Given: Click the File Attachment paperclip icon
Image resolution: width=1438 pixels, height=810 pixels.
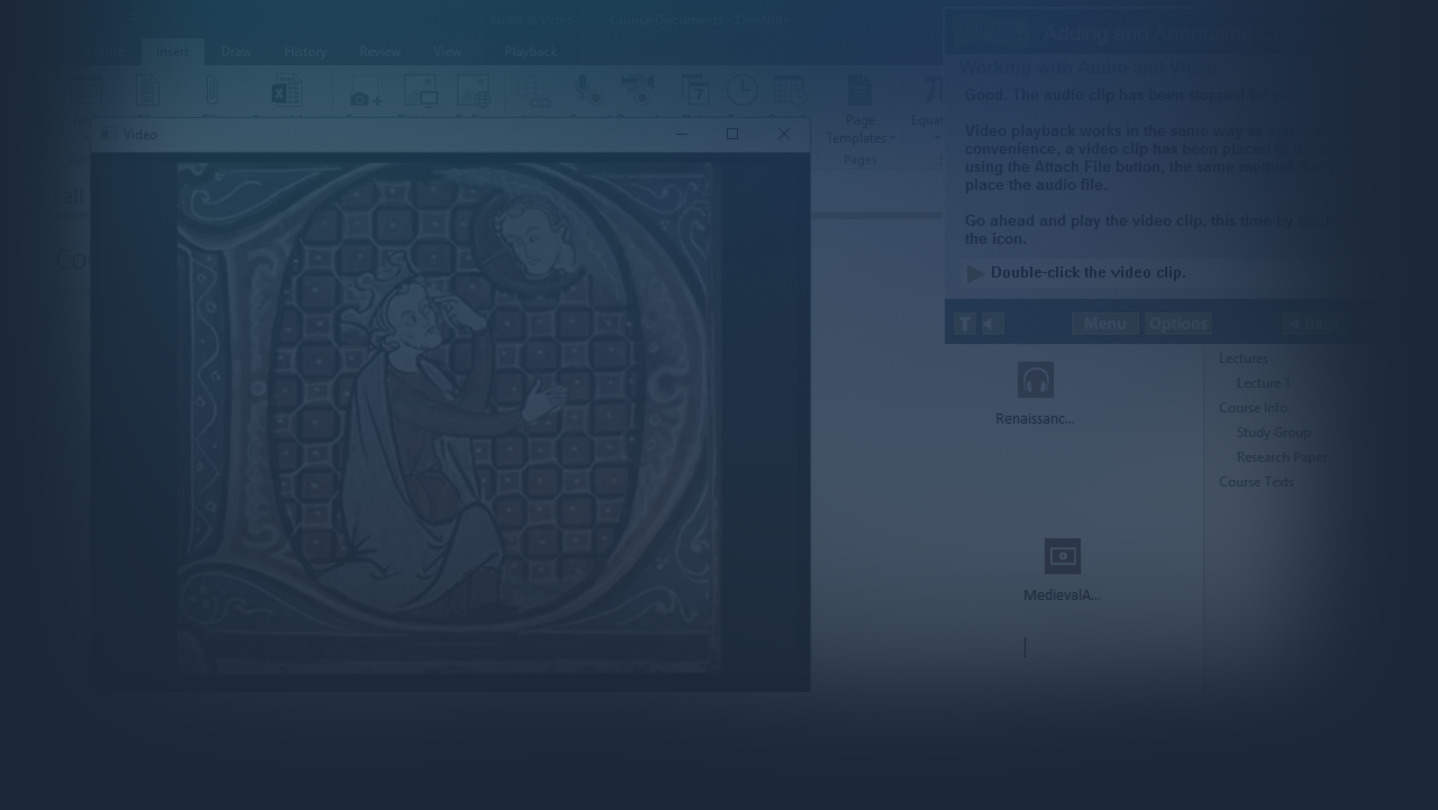Looking at the screenshot, I should 211,91.
